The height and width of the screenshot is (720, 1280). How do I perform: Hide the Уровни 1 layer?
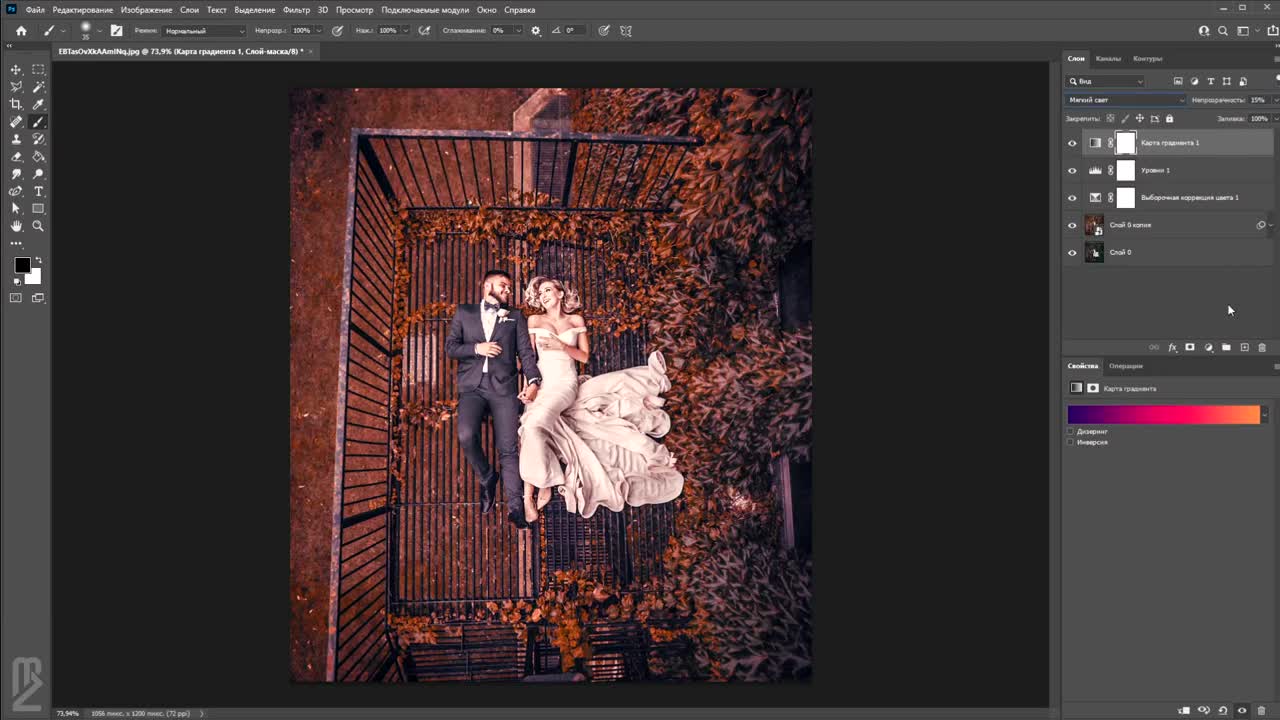1072,171
